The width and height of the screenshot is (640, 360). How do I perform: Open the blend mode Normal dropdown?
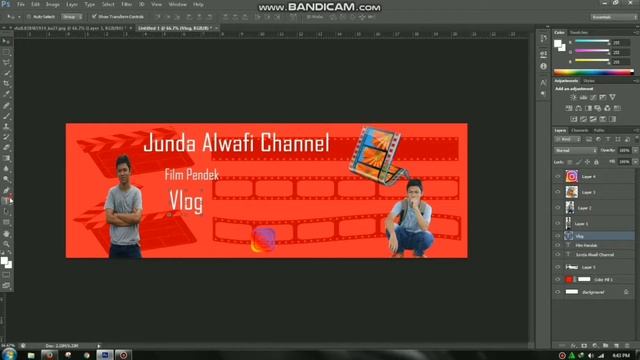[x=576, y=151]
